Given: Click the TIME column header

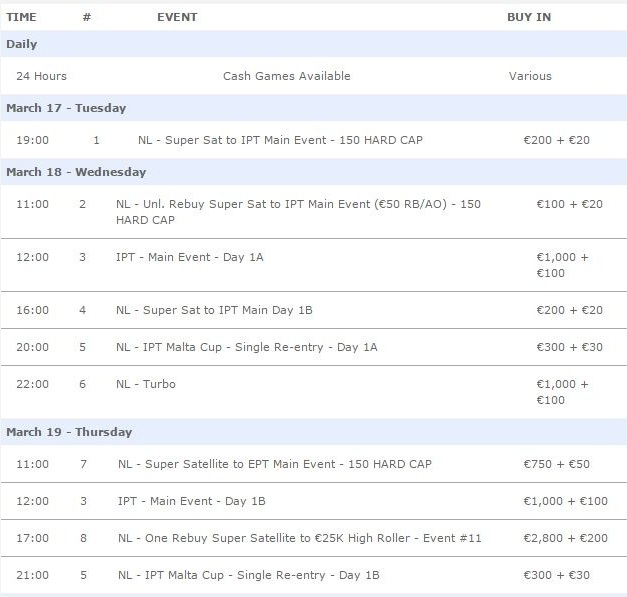Looking at the screenshot, I should coord(21,17).
